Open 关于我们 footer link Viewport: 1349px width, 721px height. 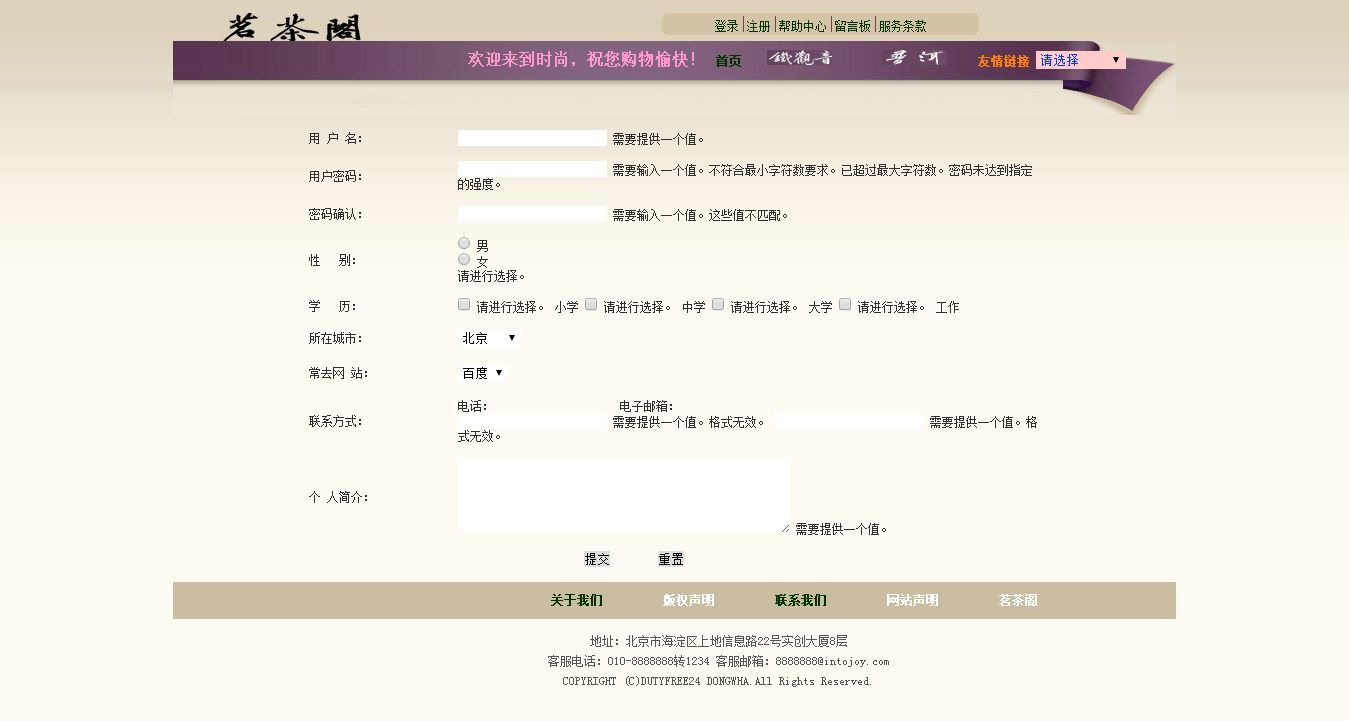tap(576, 600)
